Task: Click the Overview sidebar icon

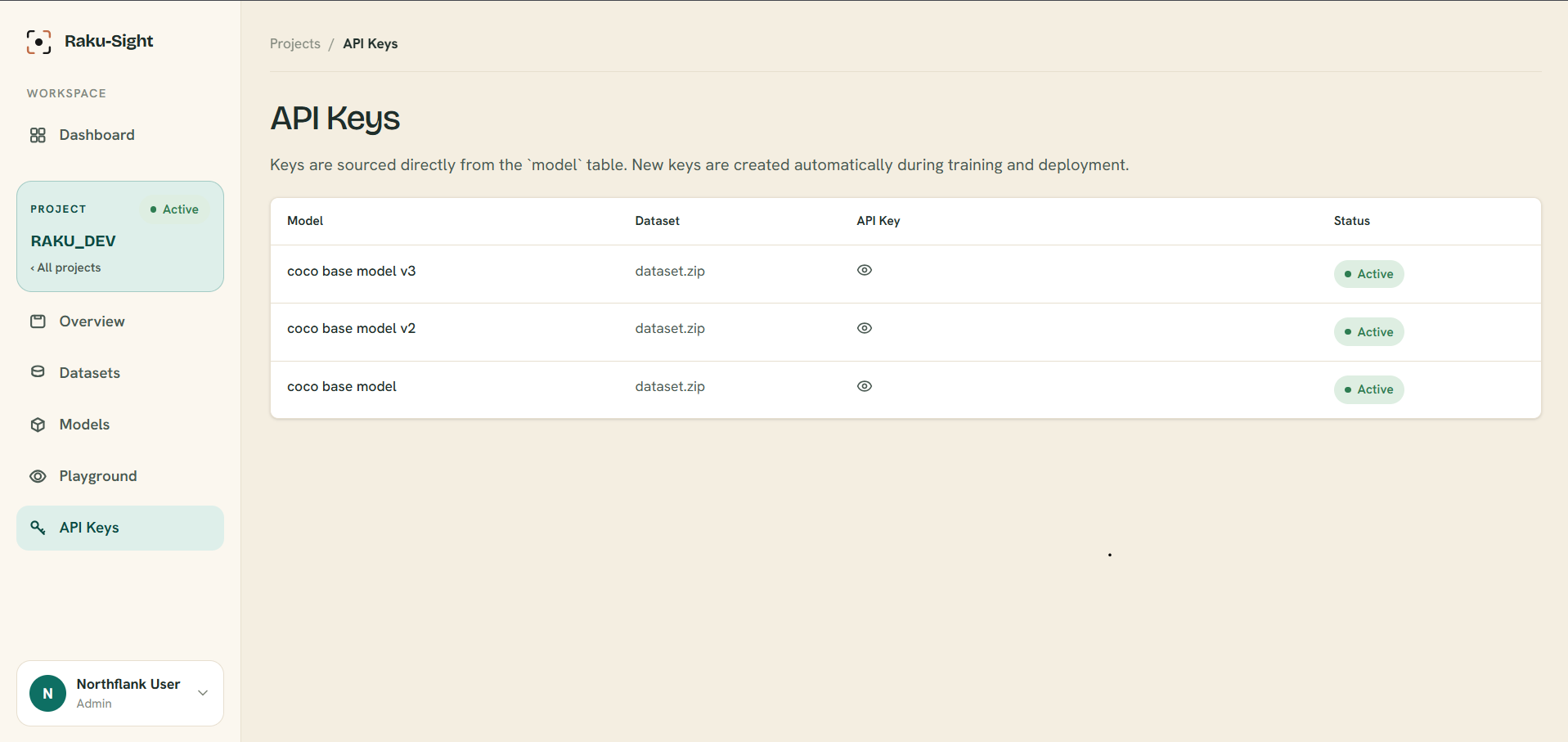Action: point(38,322)
